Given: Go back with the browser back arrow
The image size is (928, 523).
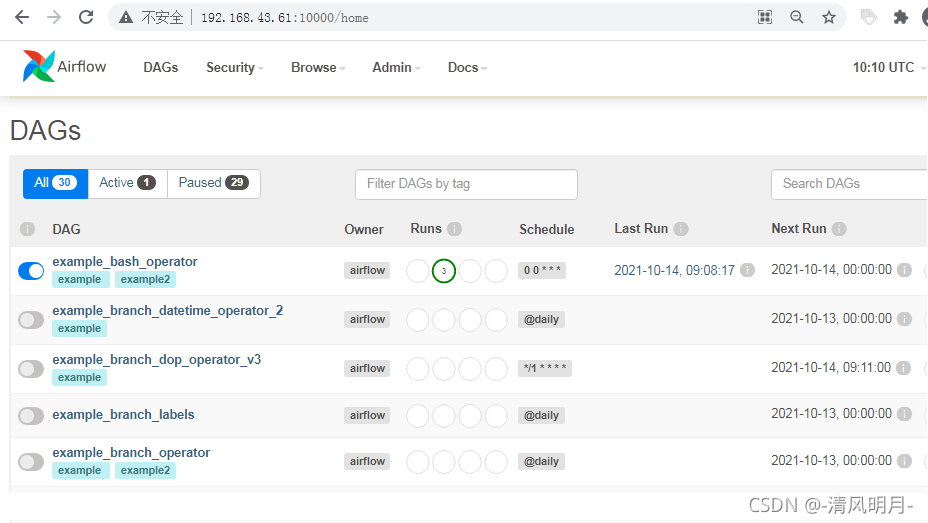Looking at the screenshot, I should (22, 17).
